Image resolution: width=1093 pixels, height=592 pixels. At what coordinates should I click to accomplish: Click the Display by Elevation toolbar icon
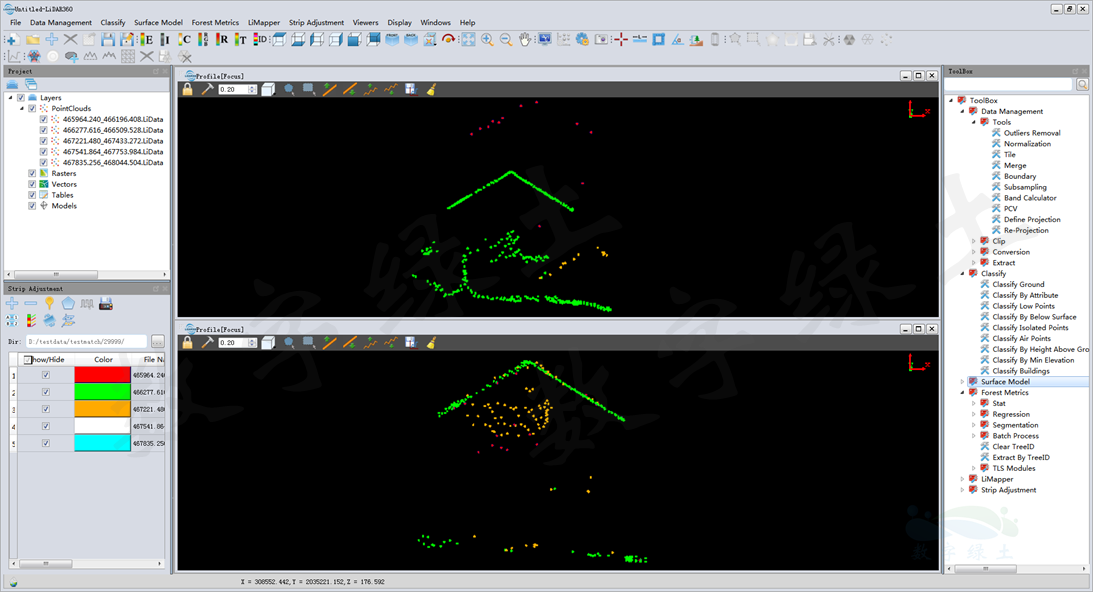pyautogui.click(x=147, y=40)
